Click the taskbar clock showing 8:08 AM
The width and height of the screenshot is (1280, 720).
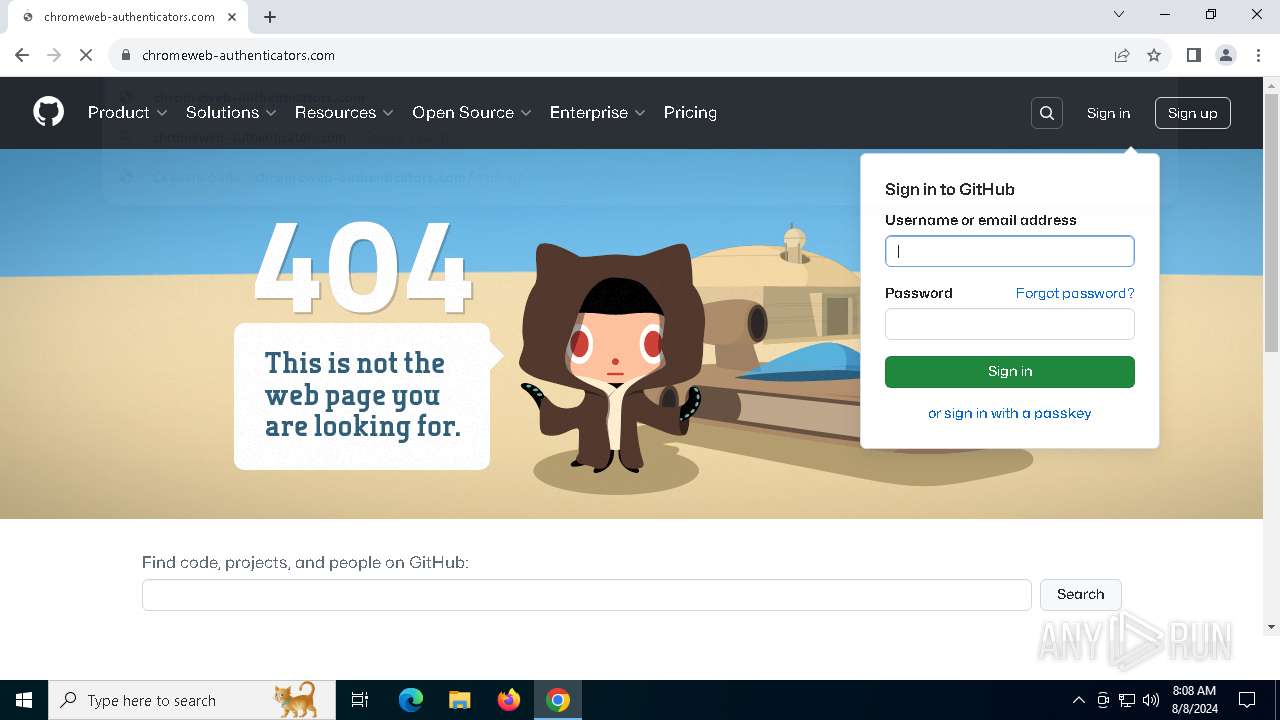pyautogui.click(x=1193, y=700)
